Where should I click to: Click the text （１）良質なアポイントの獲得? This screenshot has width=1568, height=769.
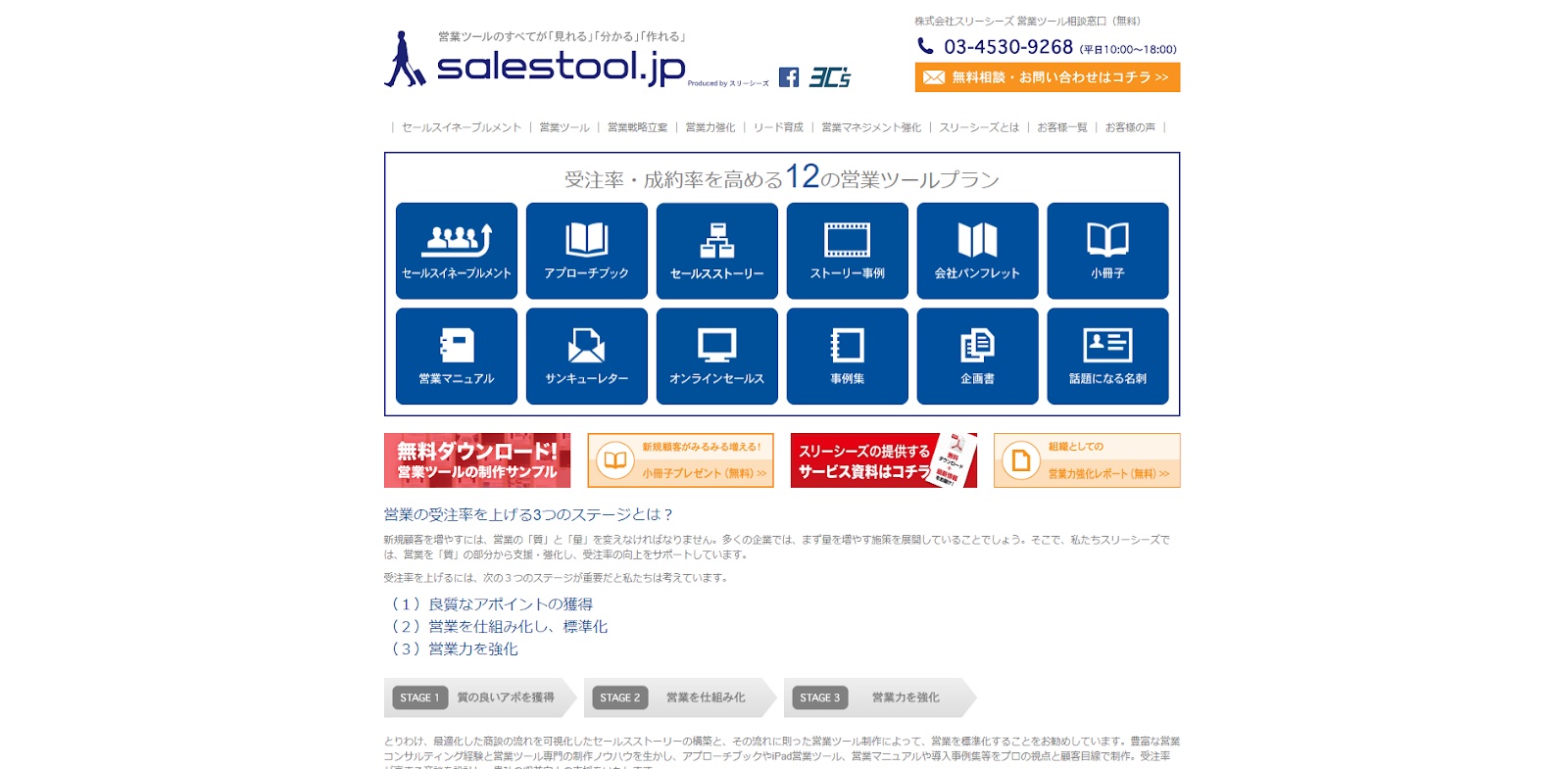click(489, 604)
